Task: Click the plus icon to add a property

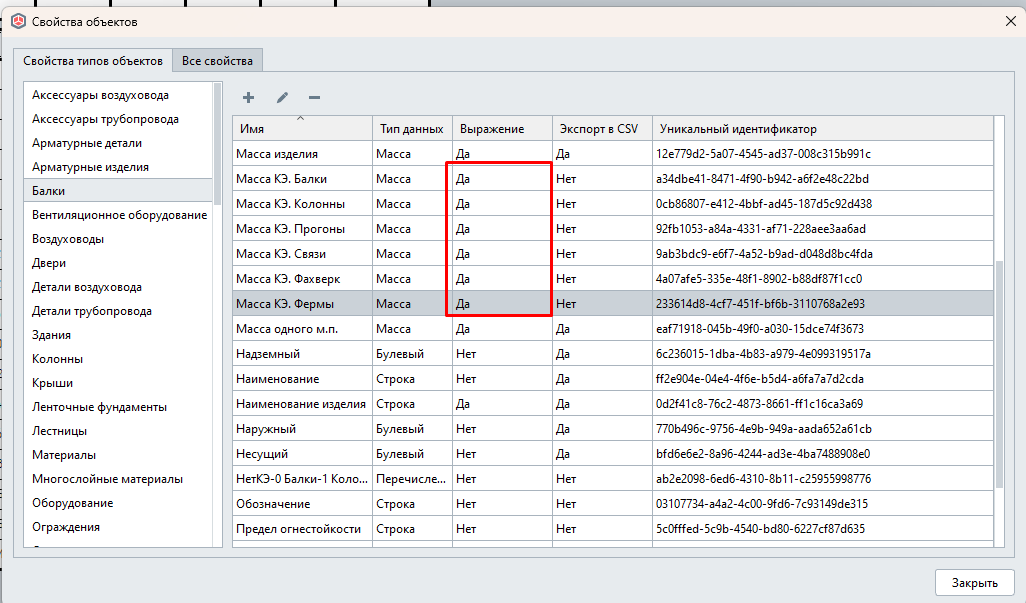Action: pos(248,97)
